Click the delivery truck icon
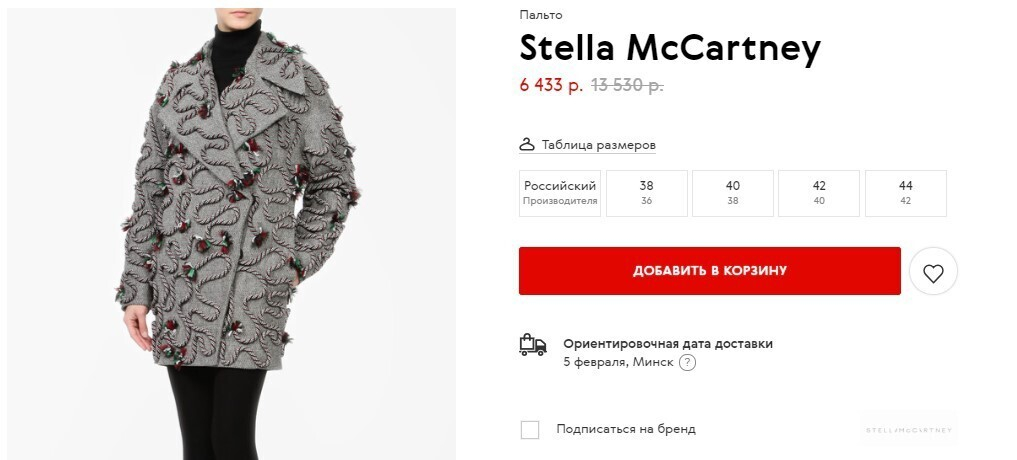Screen dimensions: 1017x460 pyautogui.click(x=533, y=345)
